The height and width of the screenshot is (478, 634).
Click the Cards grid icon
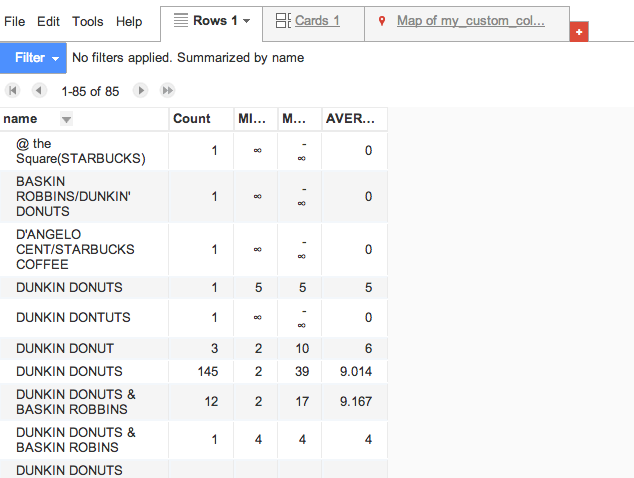(x=283, y=21)
